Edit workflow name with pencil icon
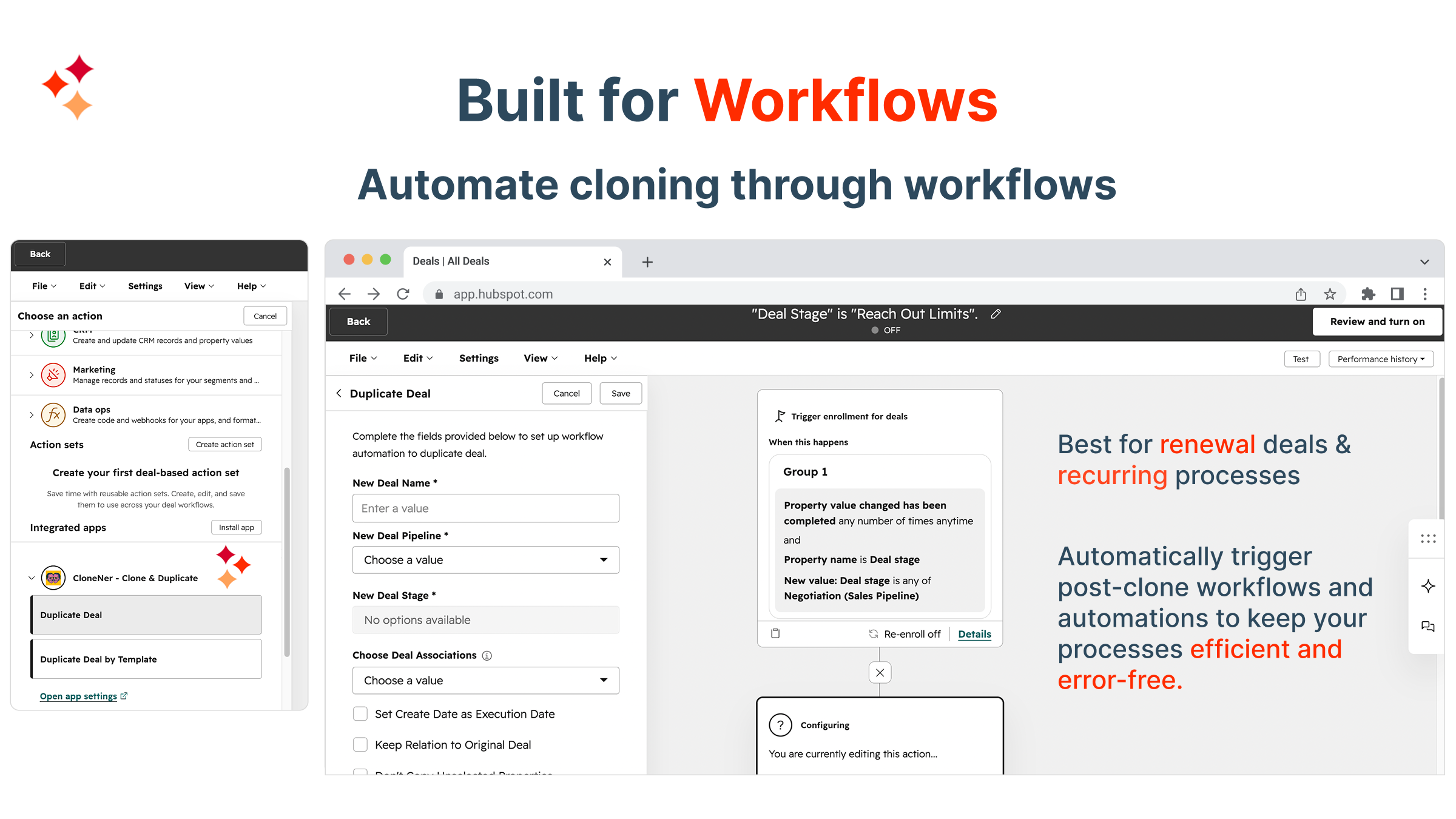 pyautogui.click(x=996, y=314)
